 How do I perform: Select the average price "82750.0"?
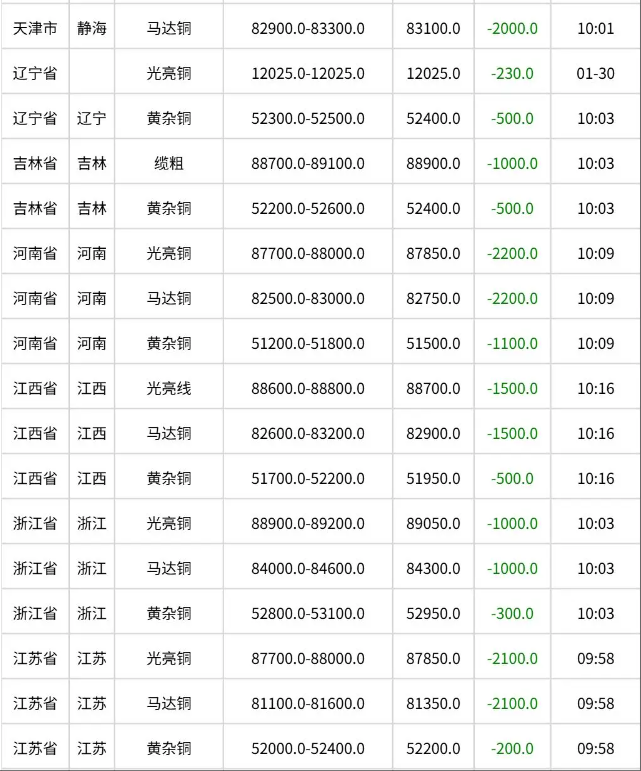[x=433, y=298]
